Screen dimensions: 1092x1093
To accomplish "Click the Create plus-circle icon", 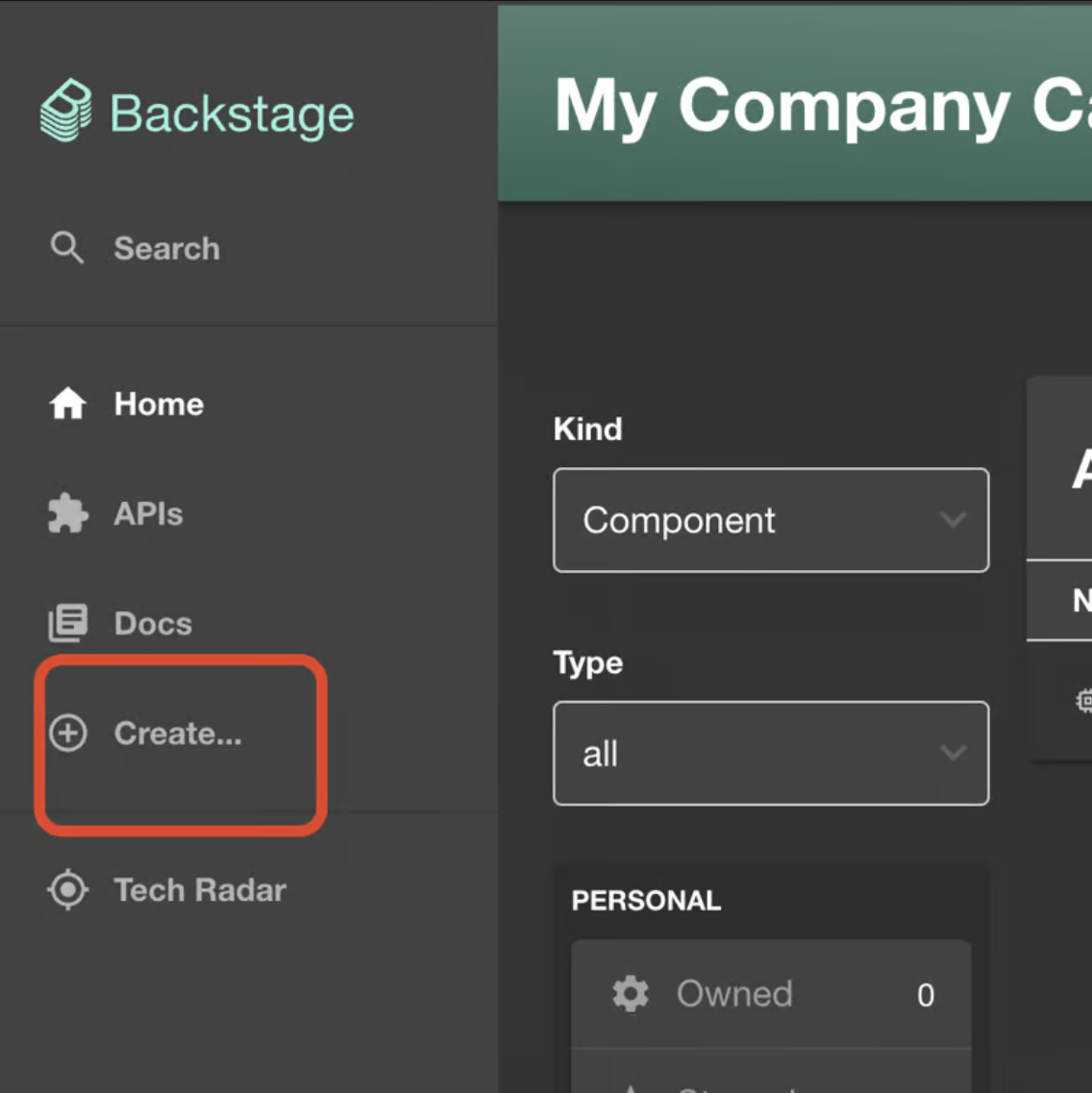I will pos(66,733).
